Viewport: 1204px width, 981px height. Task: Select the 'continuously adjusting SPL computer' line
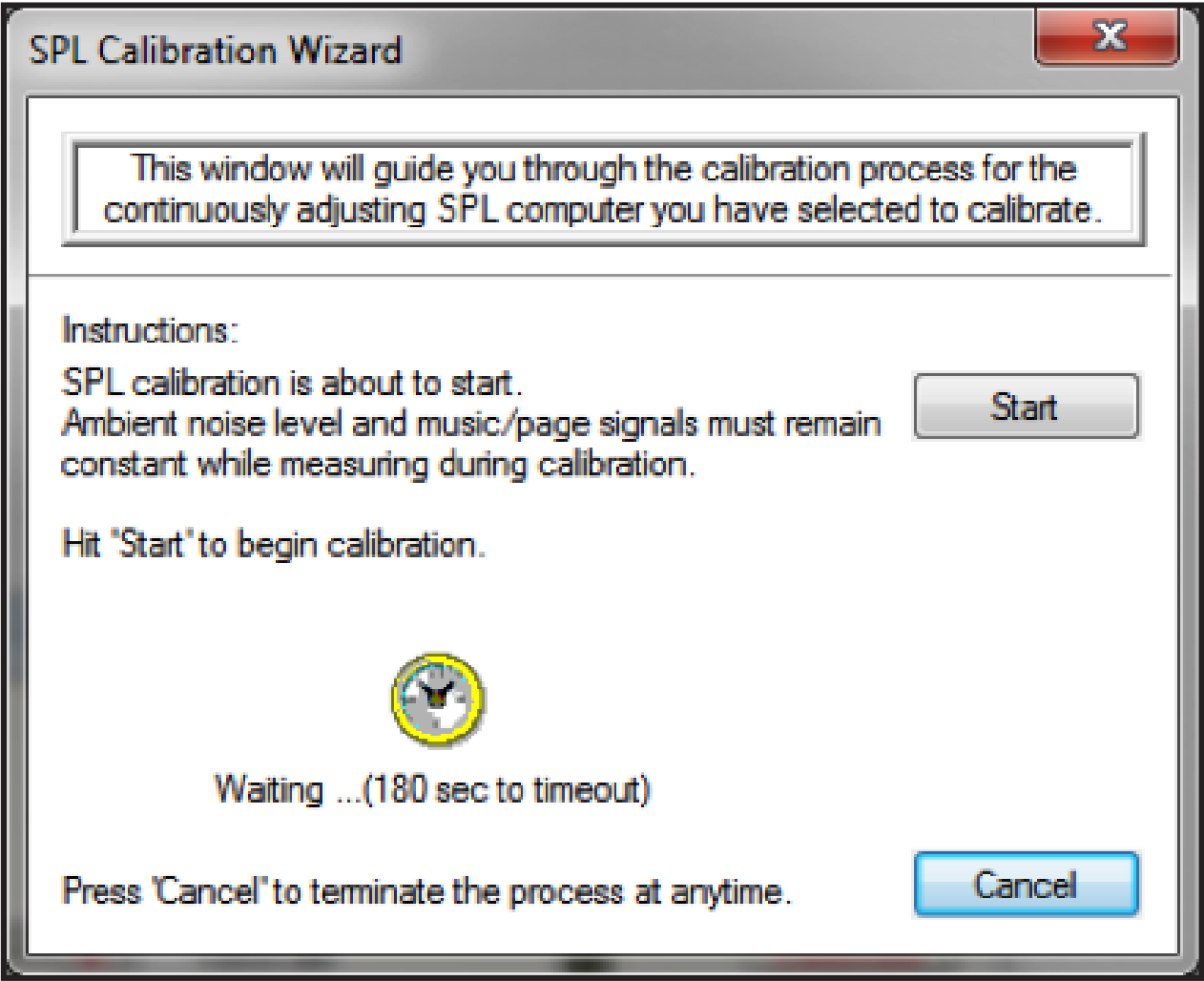pos(603,210)
